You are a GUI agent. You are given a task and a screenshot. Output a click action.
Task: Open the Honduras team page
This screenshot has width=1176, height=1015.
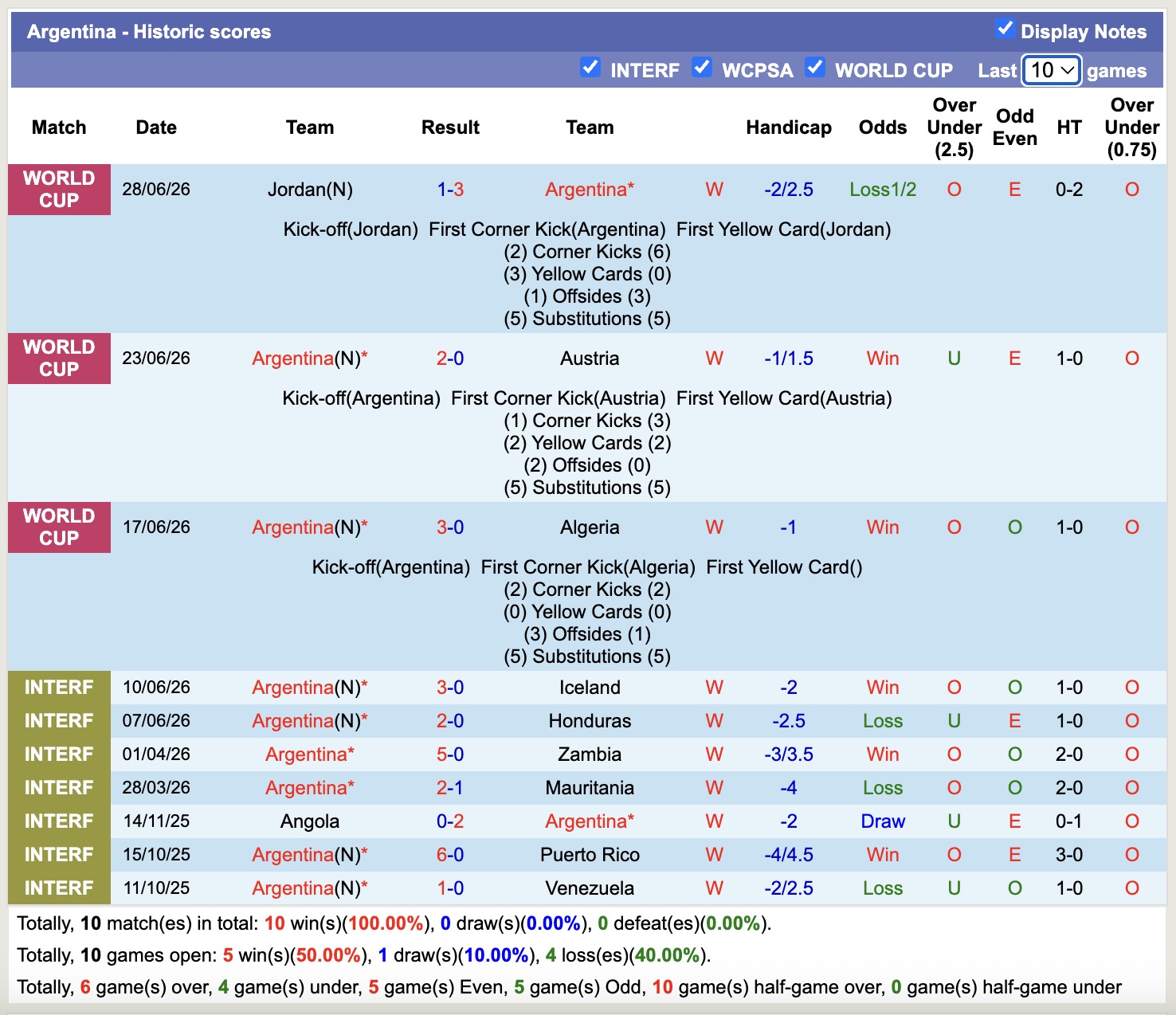click(x=590, y=721)
